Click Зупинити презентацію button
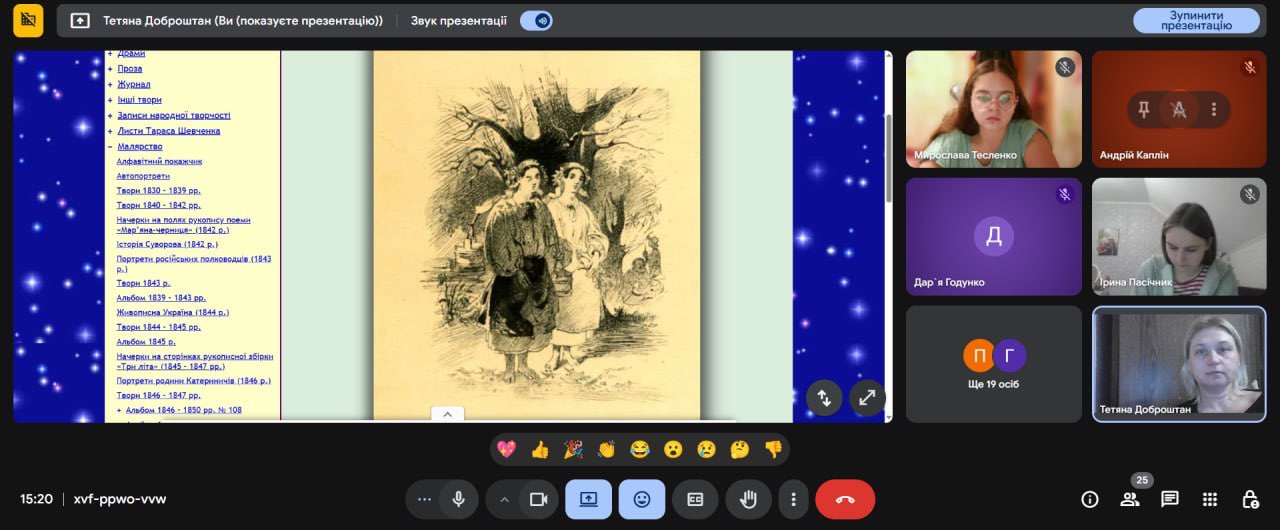This screenshot has width=1280, height=530. pos(1196,20)
